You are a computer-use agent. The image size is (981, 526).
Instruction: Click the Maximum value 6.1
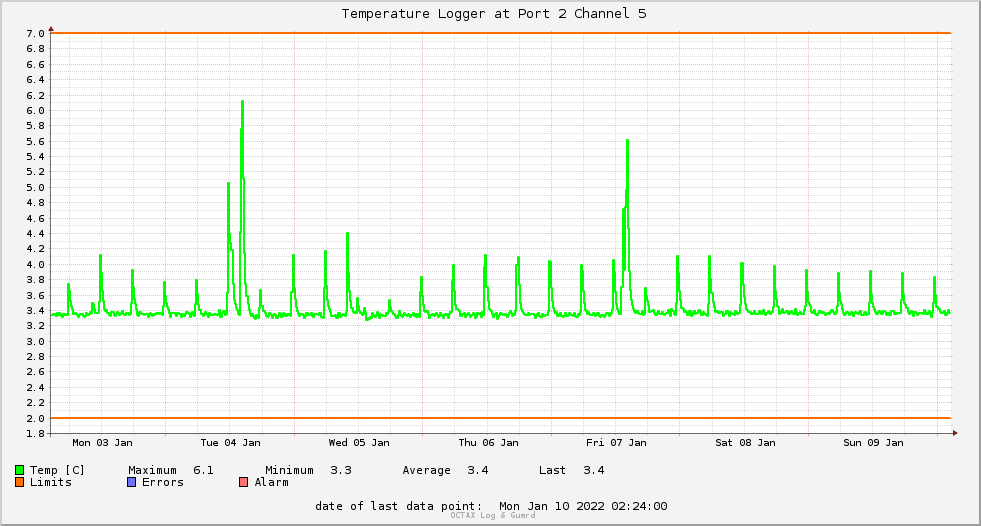point(203,470)
